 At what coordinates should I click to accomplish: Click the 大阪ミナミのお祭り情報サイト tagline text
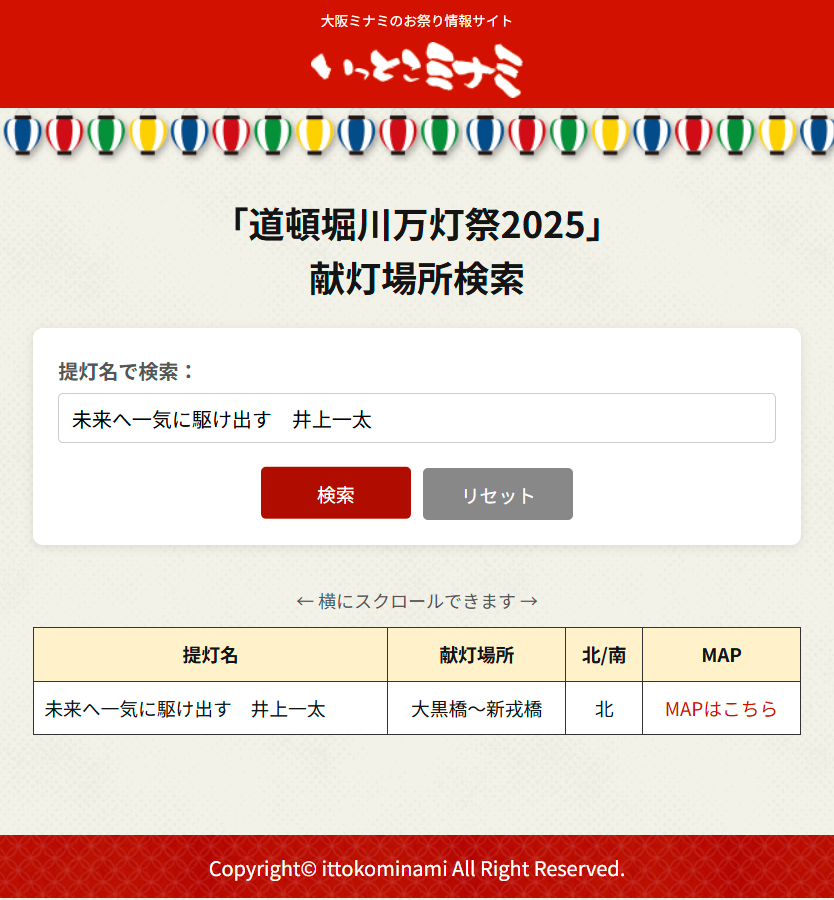[x=417, y=21]
